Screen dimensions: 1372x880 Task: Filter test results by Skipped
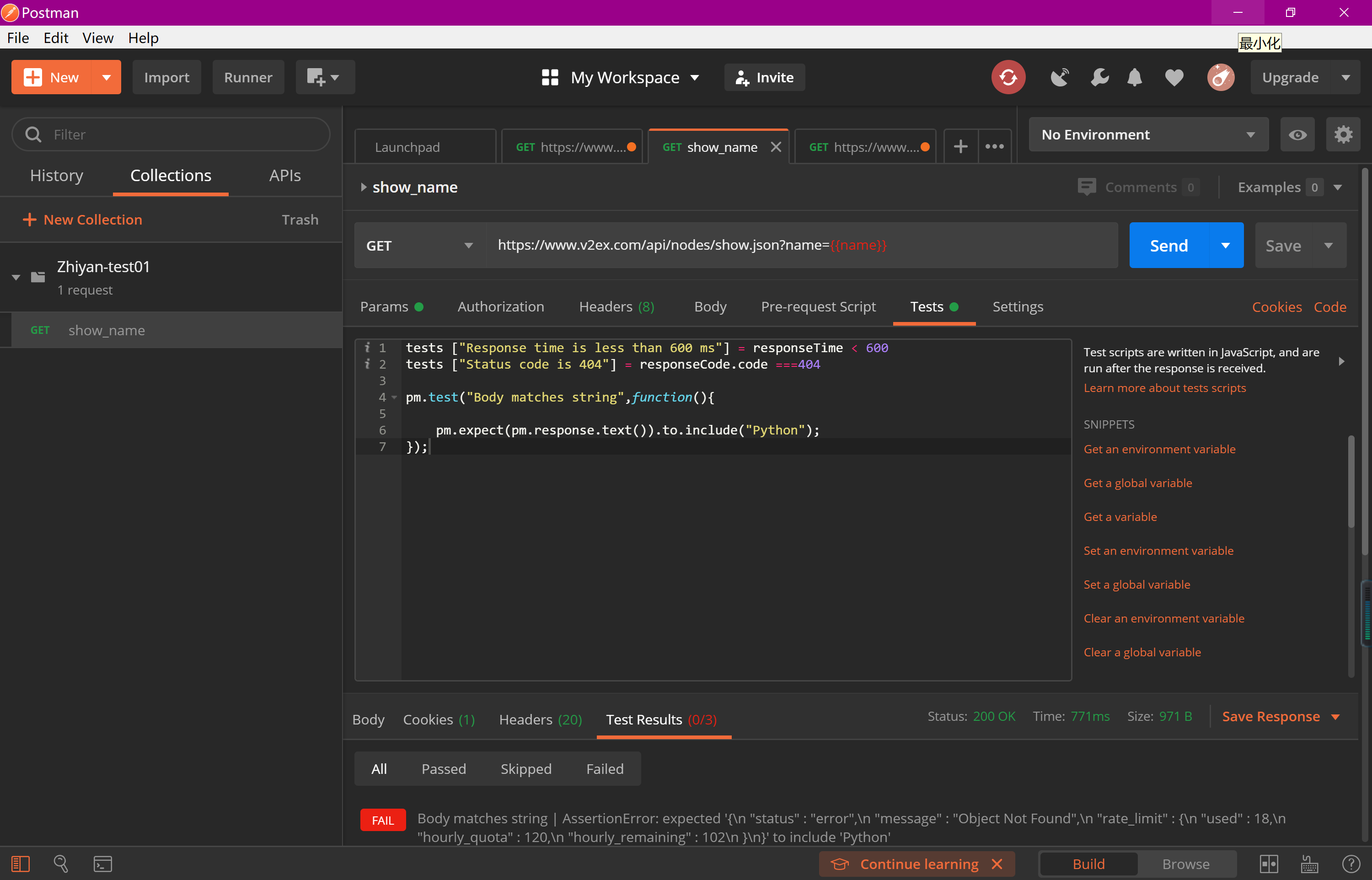click(526, 768)
